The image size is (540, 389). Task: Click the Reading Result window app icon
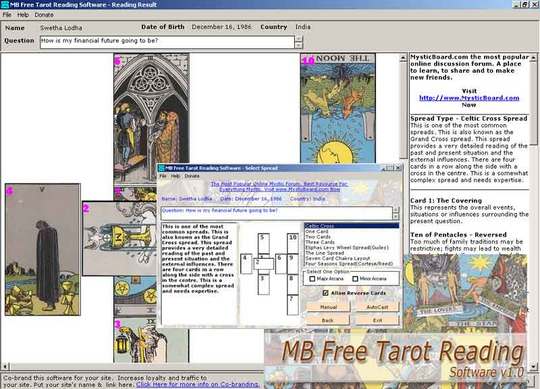point(4,4)
